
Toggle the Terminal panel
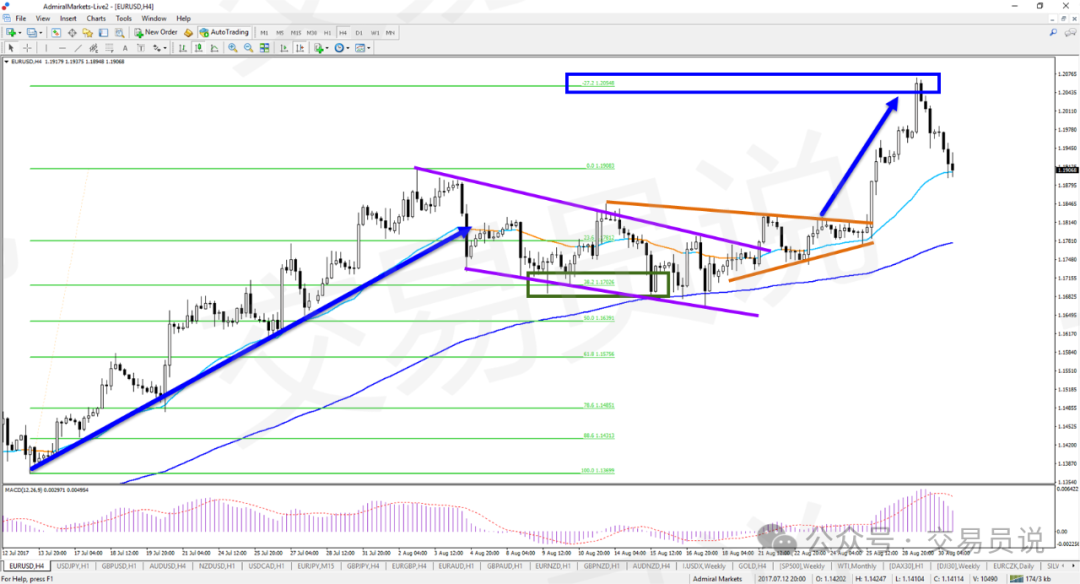(103, 32)
